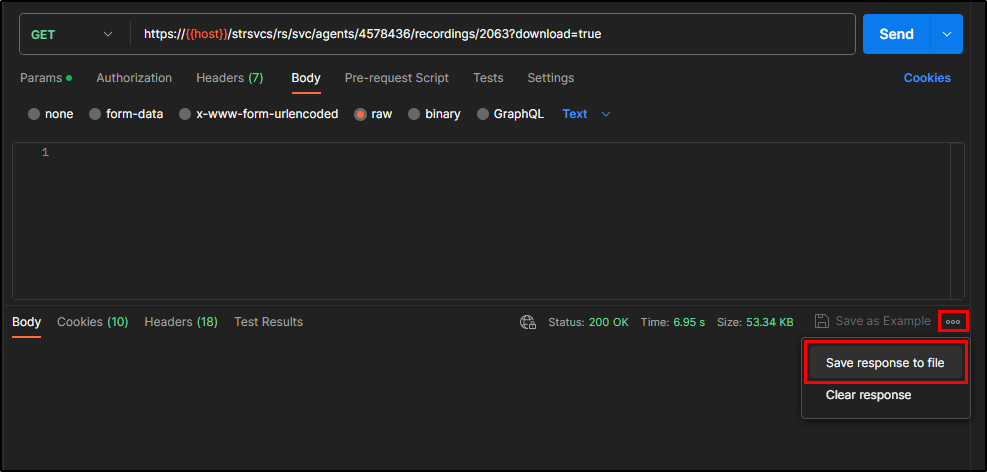987x472 pixels.
Task: Select the none body radio button
Action: (x=34, y=114)
